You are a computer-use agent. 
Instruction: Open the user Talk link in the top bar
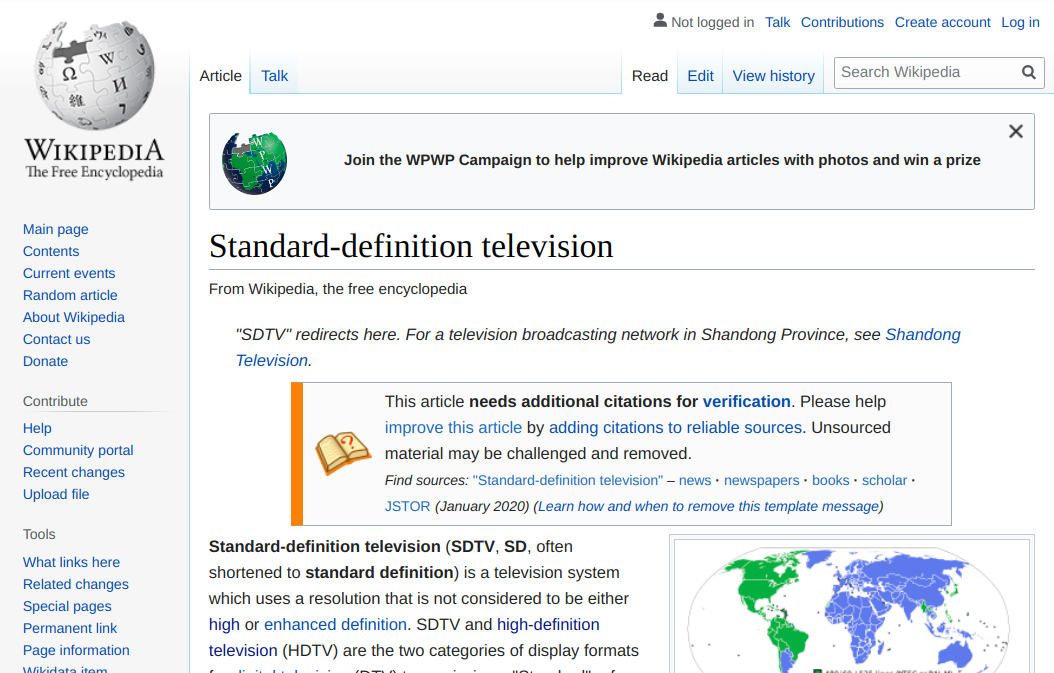click(x=778, y=22)
